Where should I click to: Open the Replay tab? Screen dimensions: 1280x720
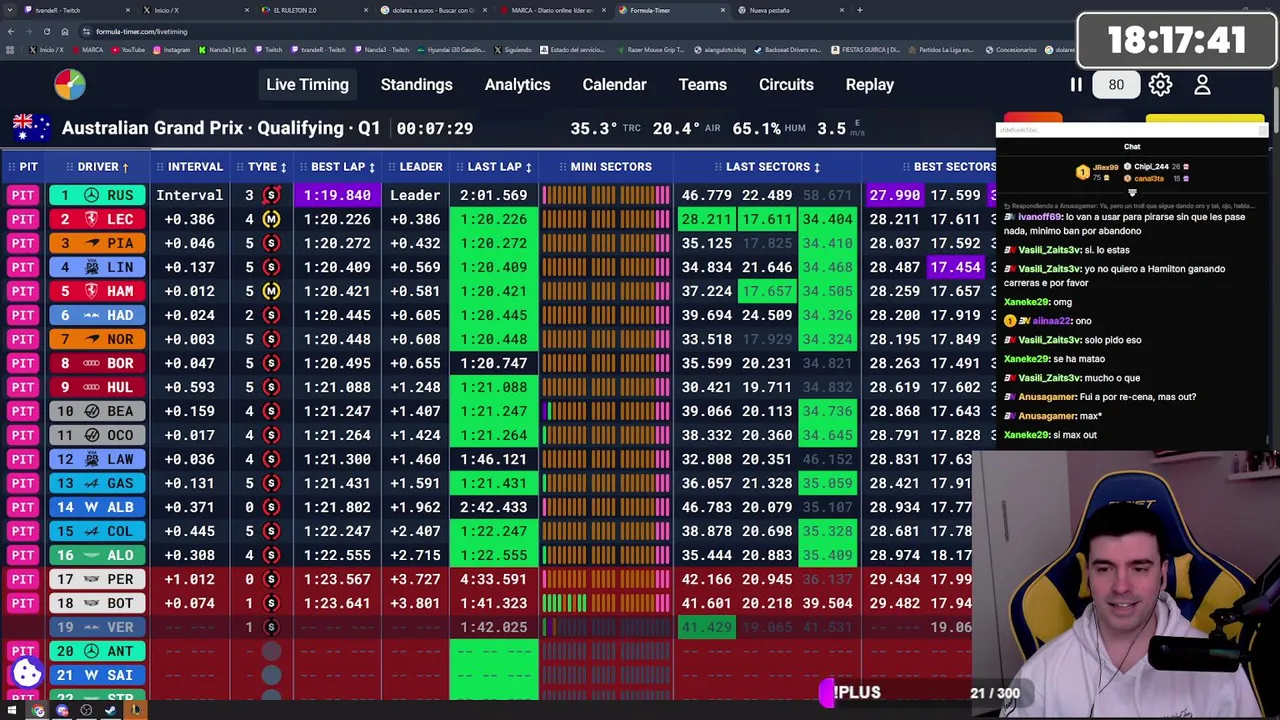click(x=869, y=85)
